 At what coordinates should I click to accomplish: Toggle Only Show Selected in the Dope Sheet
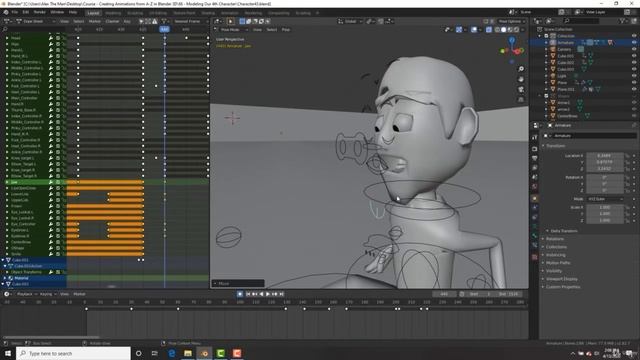click(141, 21)
